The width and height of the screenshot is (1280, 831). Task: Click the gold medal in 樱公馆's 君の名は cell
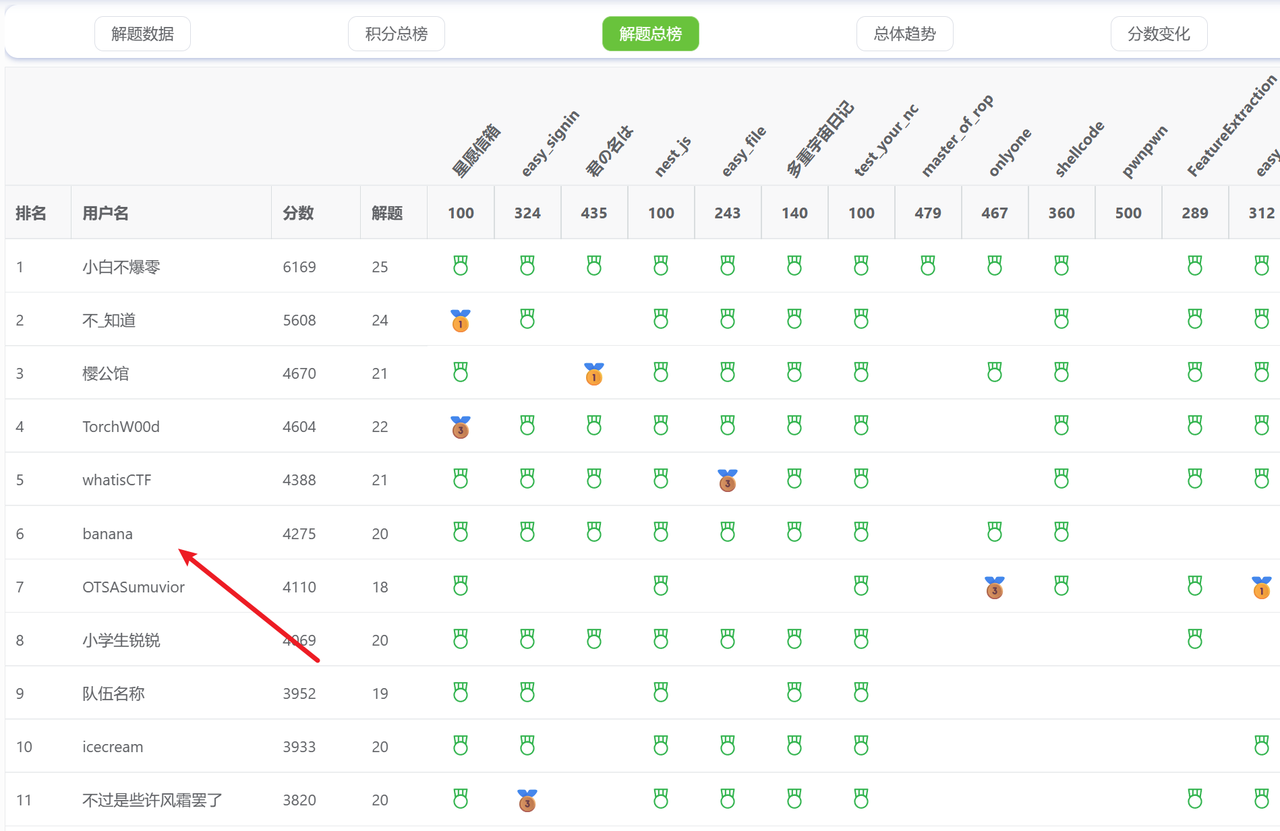(x=594, y=373)
